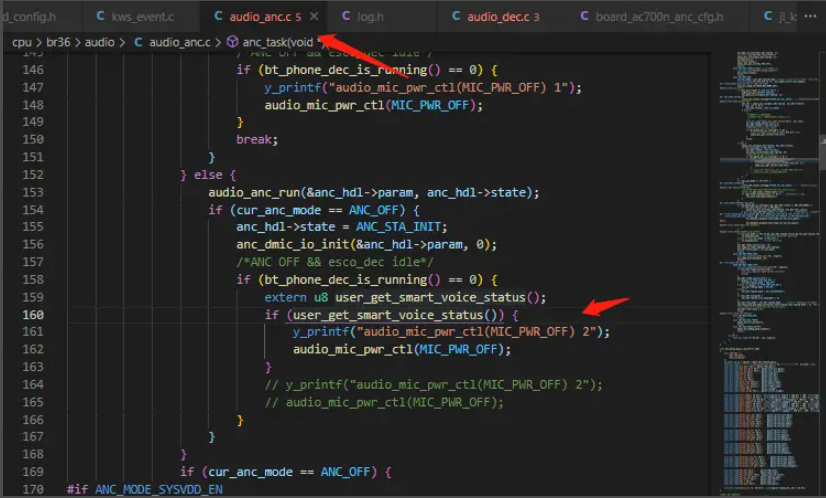Expand the br36 breadcrumb folder
Viewport: 826px width, 498px height.
coord(58,42)
